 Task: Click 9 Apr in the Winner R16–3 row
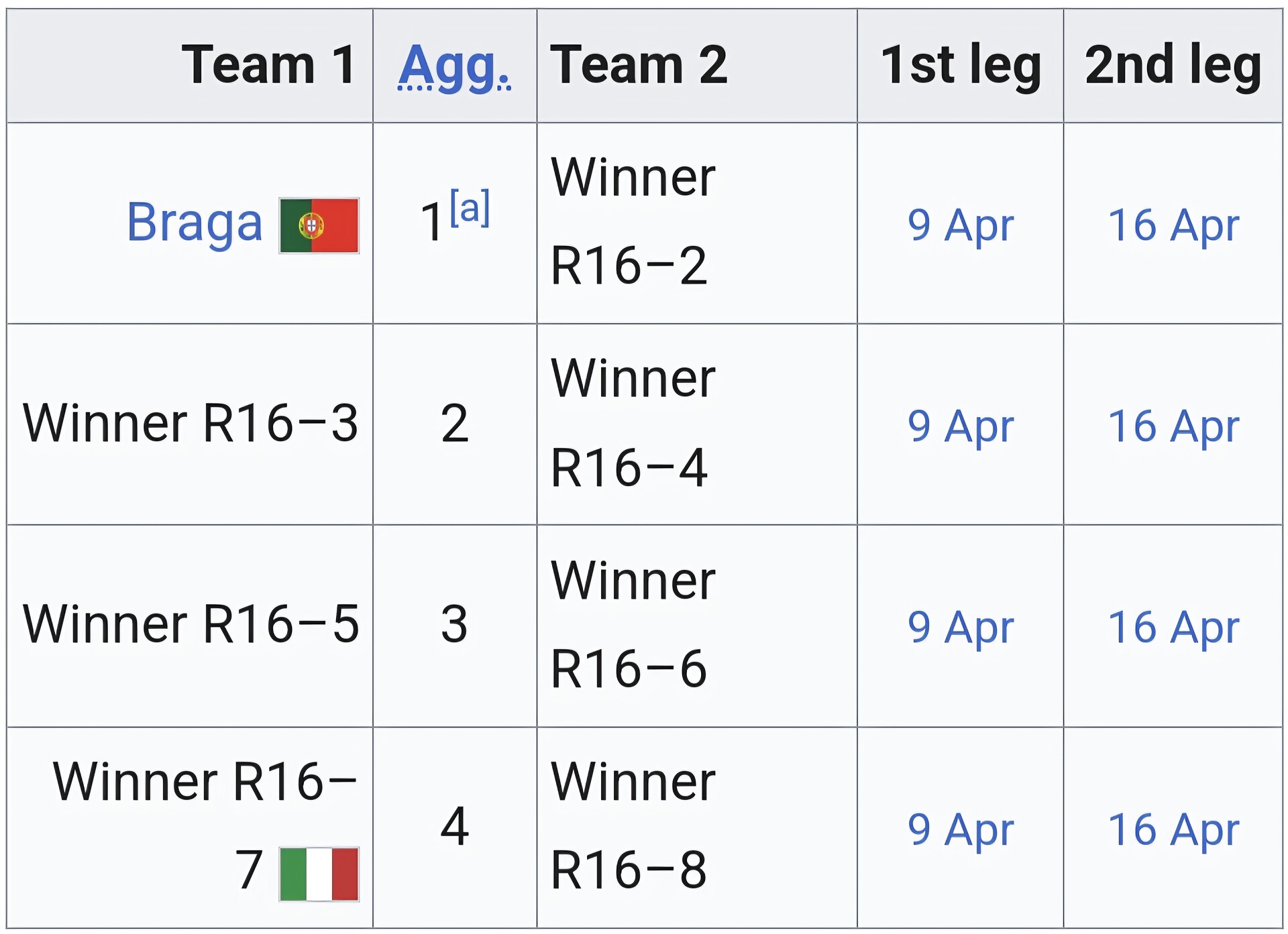point(960,426)
